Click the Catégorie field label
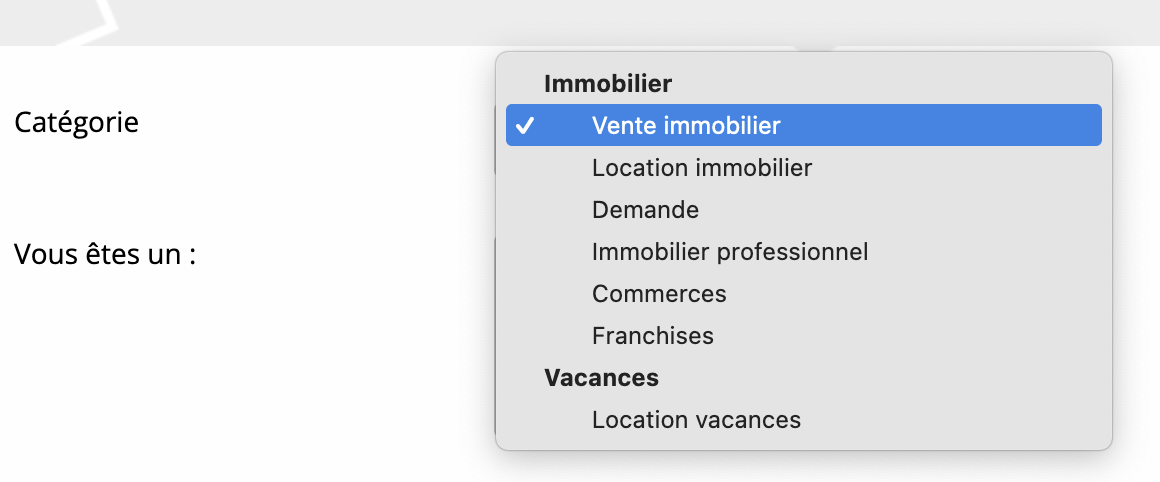The height and width of the screenshot is (482, 1160). tap(76, 123)
